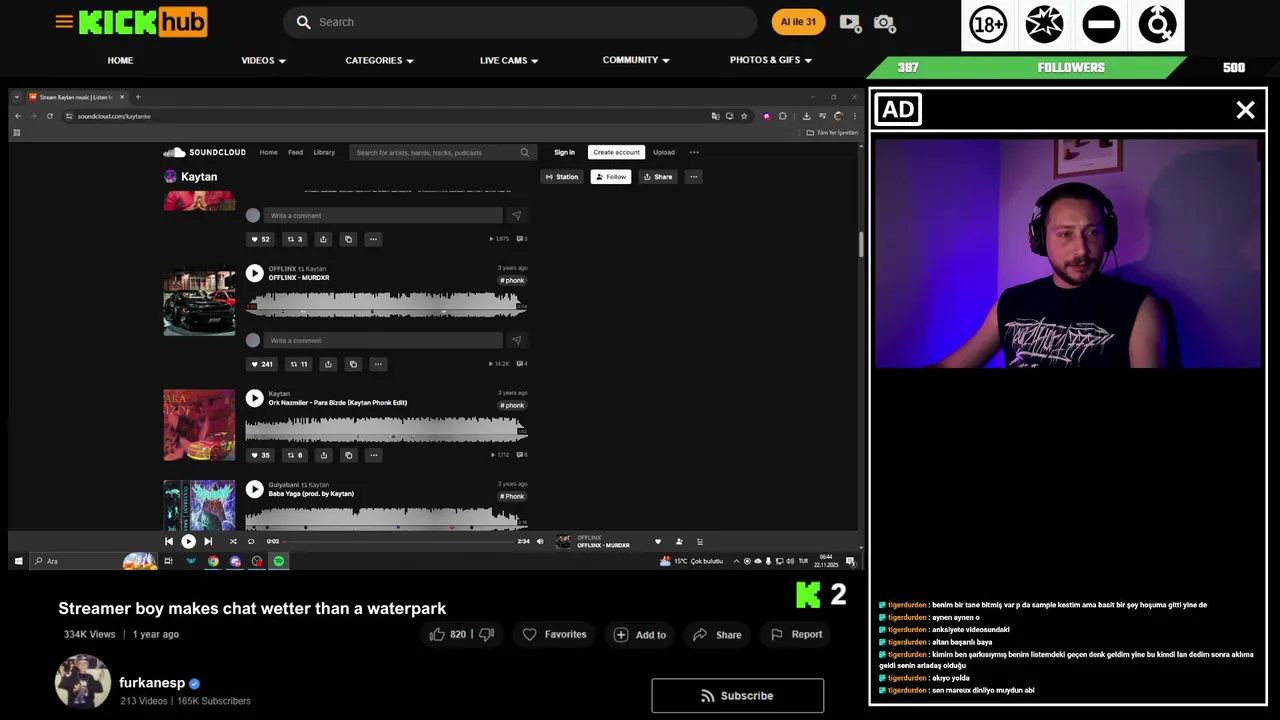Click the KICKhub logo
The image size is (1280, 720).
[x=143, y=21]
